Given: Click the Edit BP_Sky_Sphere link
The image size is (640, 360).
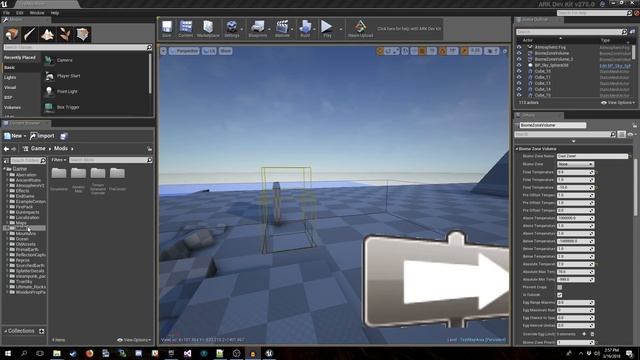Looking at the screenshot, I should tap(615, 66).
